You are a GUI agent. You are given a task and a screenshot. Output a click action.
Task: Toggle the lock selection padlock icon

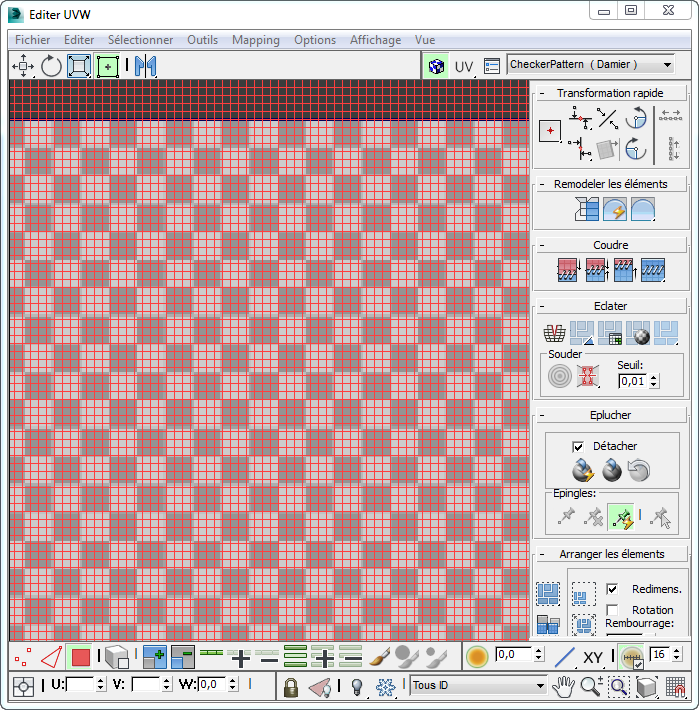pos(291,687)
